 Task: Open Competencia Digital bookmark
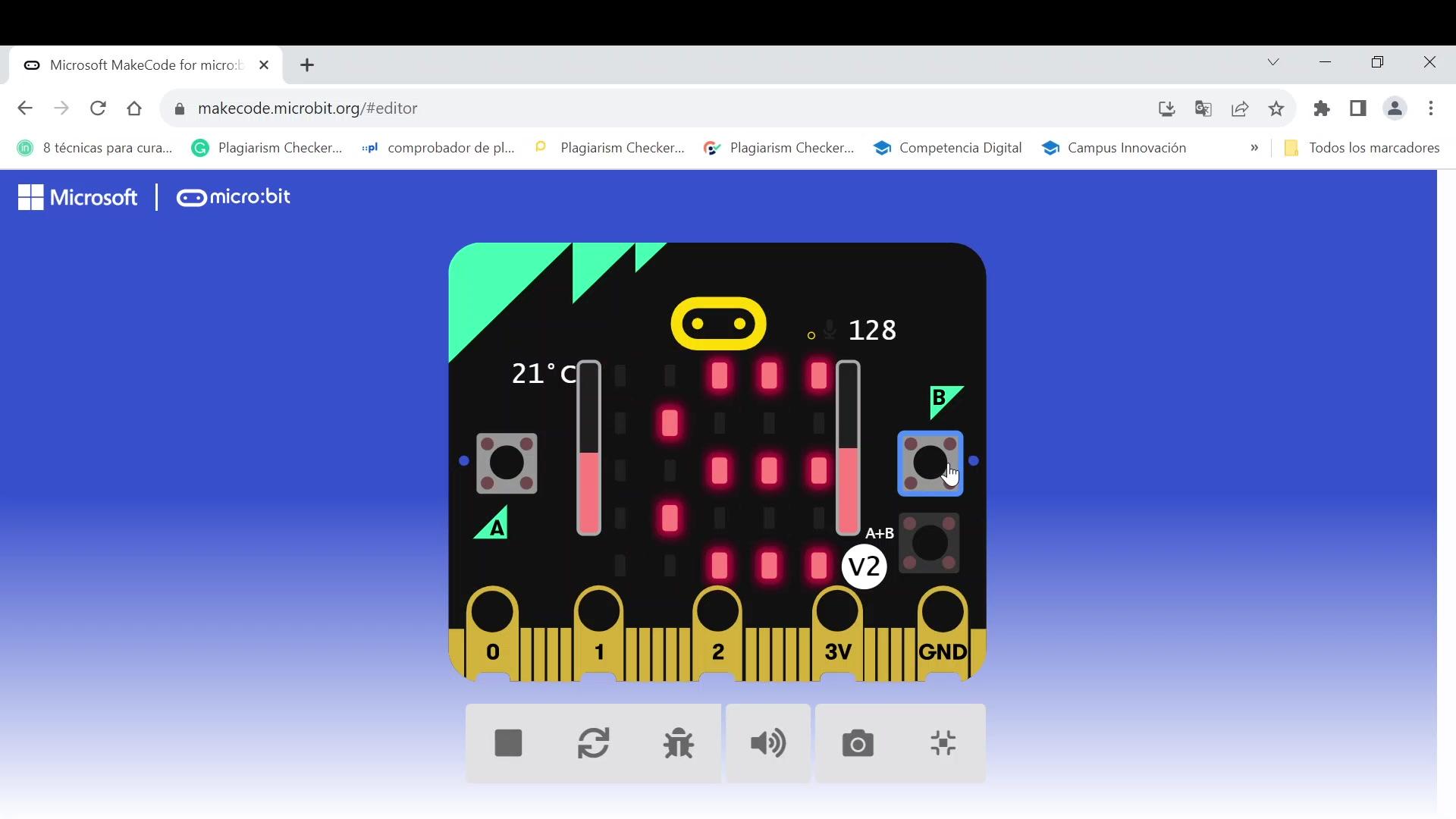[947, 148]
